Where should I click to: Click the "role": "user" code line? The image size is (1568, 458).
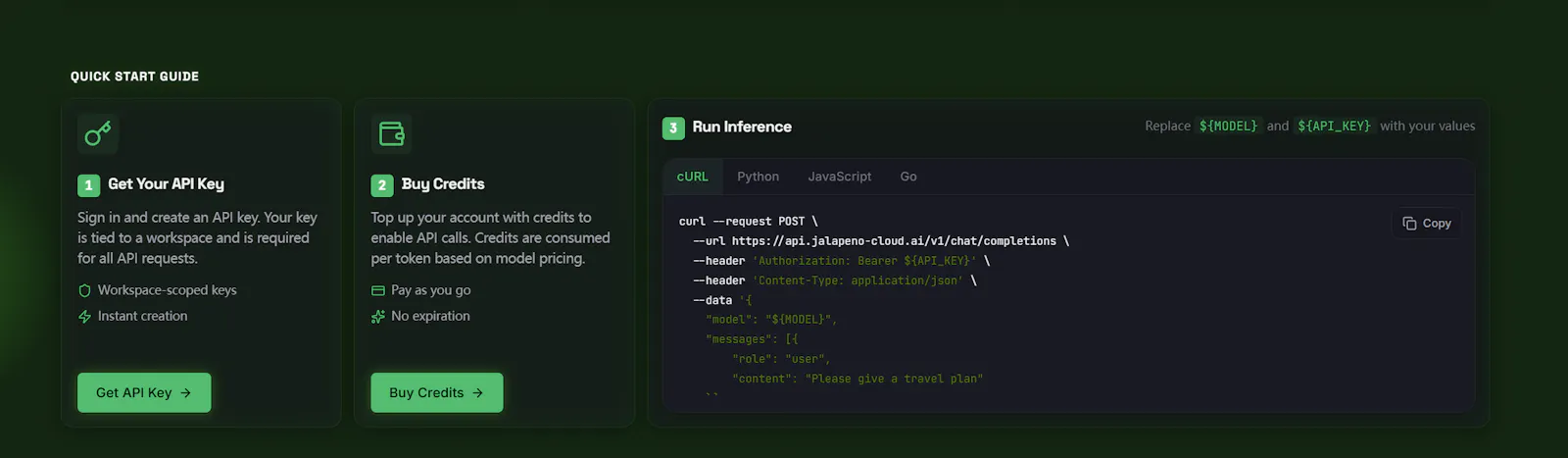coord(781,359)
